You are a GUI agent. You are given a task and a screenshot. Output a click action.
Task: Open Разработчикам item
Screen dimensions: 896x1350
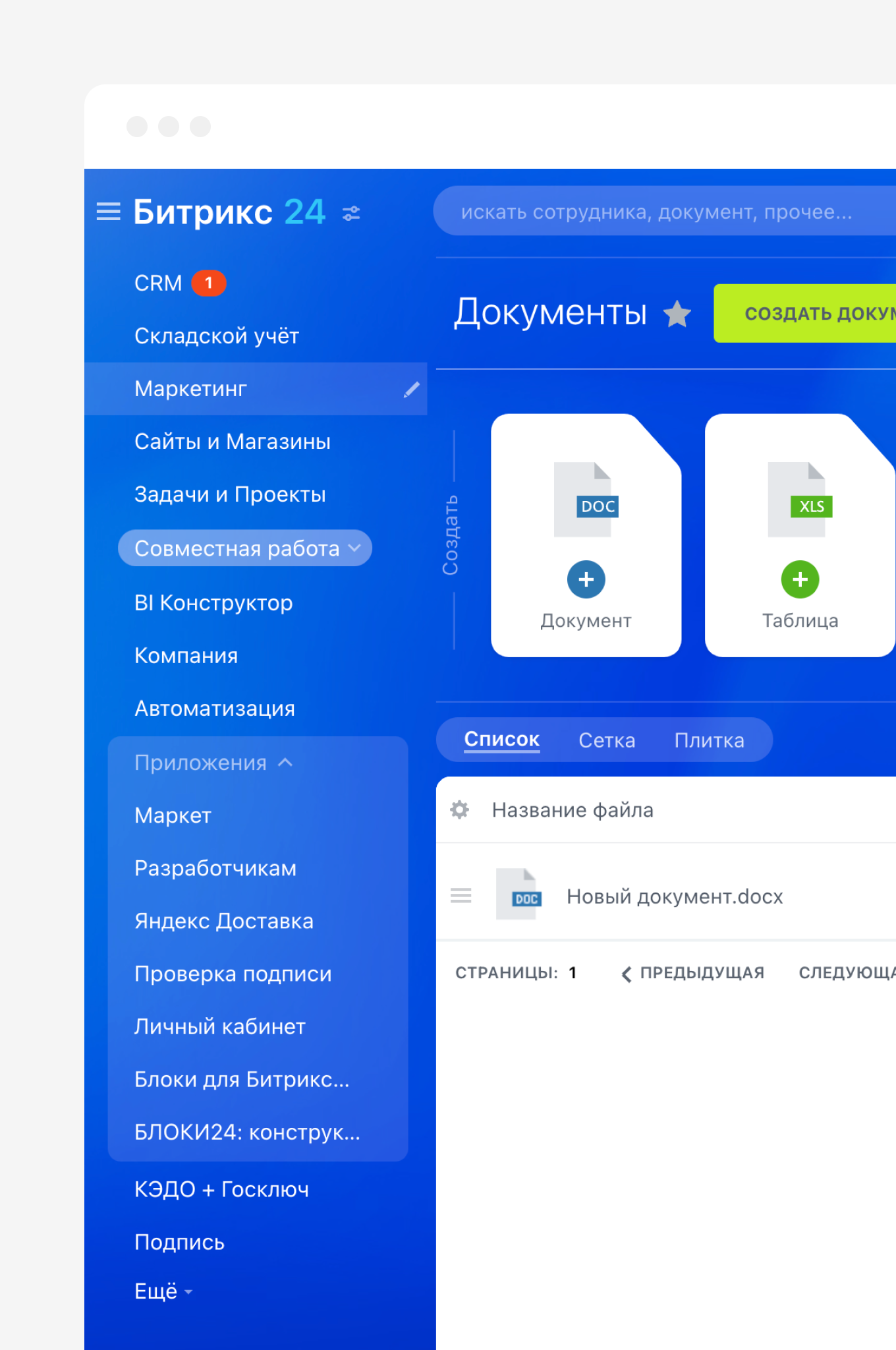pyautogui.click(x=215, y=868)
